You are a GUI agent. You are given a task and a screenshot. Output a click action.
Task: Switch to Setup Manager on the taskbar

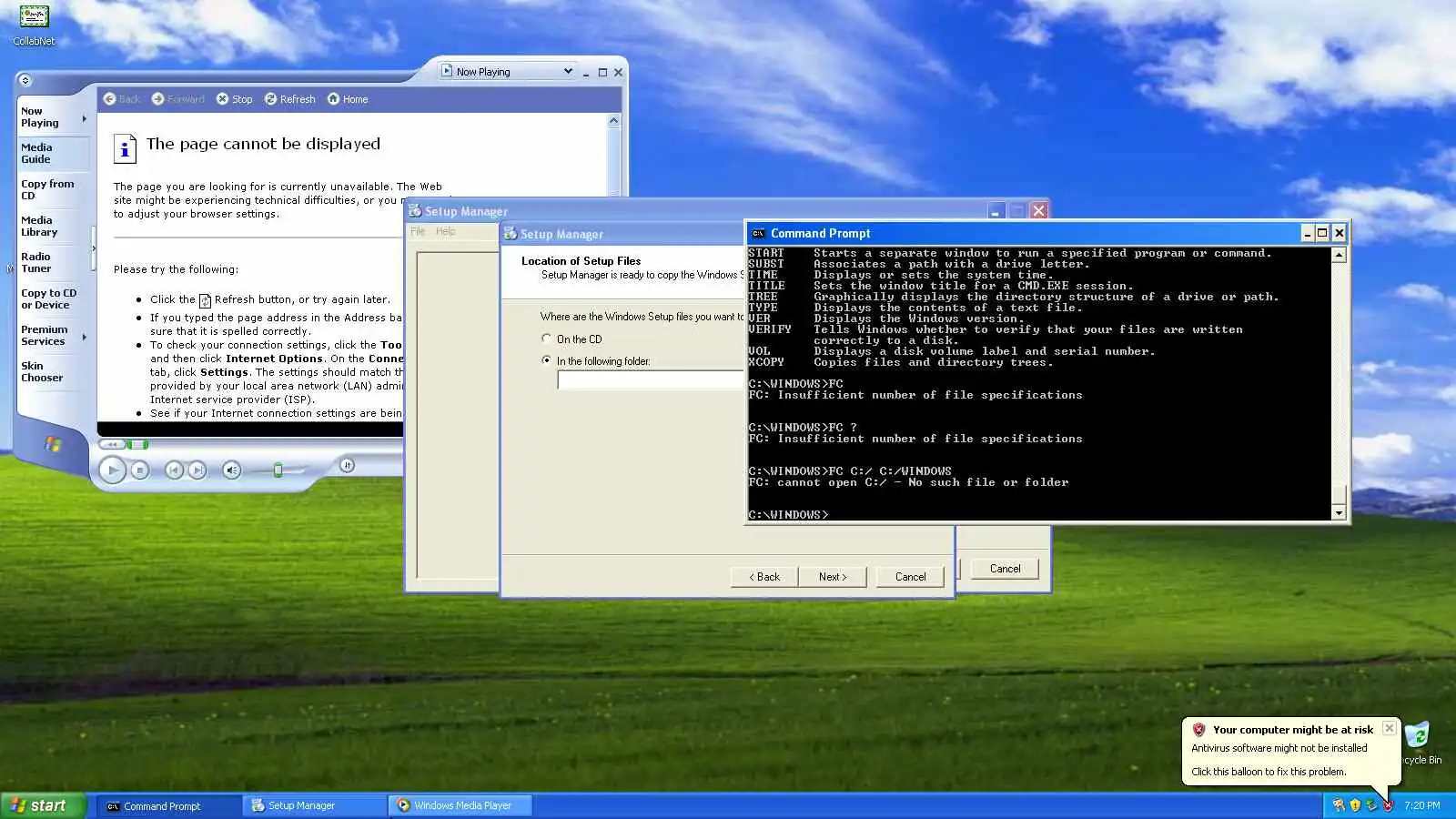[315, 805]
